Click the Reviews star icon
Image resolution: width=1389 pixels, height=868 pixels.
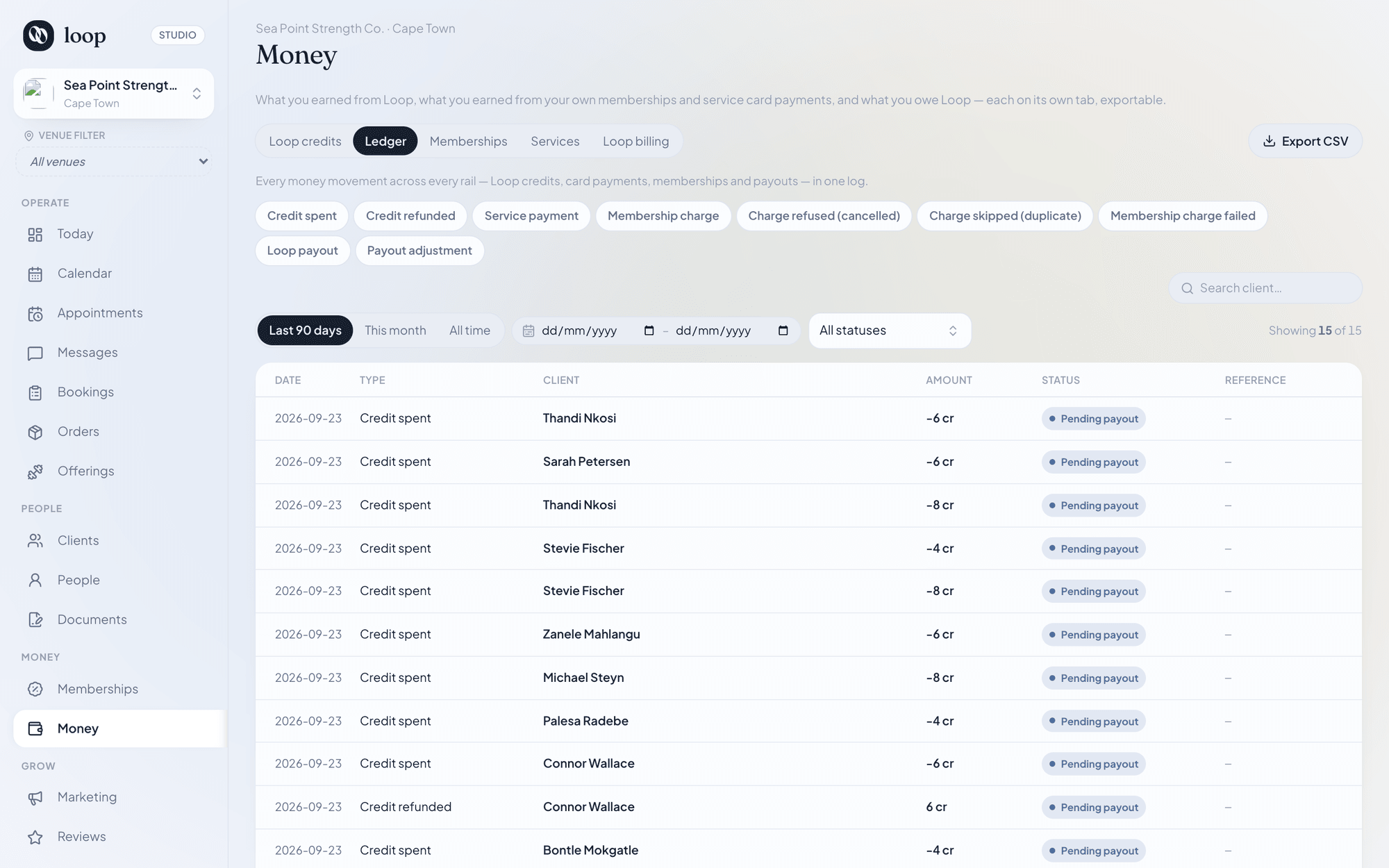click(35, 837)
